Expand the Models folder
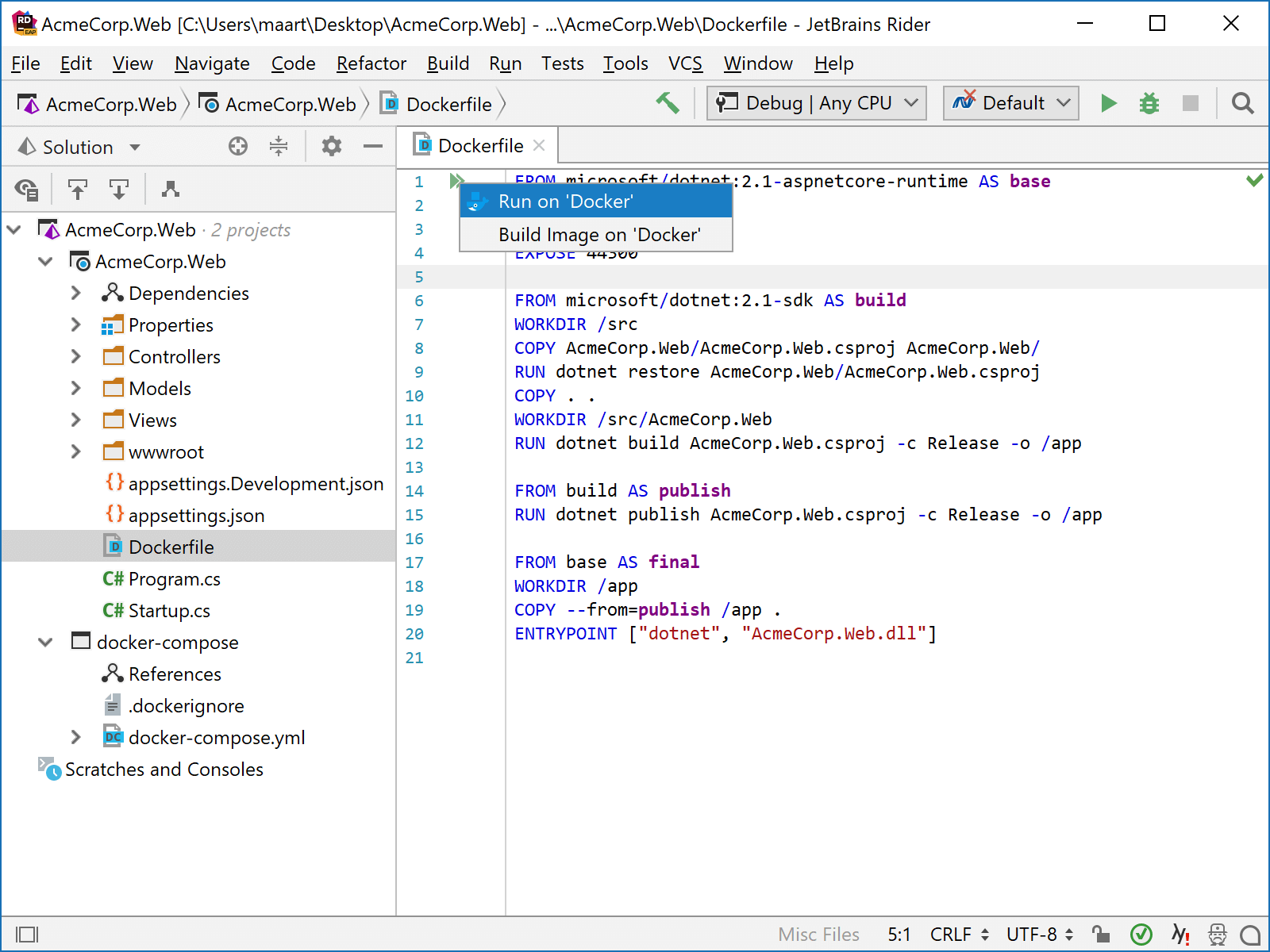The width and height of the screenshot is (1270, 952). coord(75,389)
